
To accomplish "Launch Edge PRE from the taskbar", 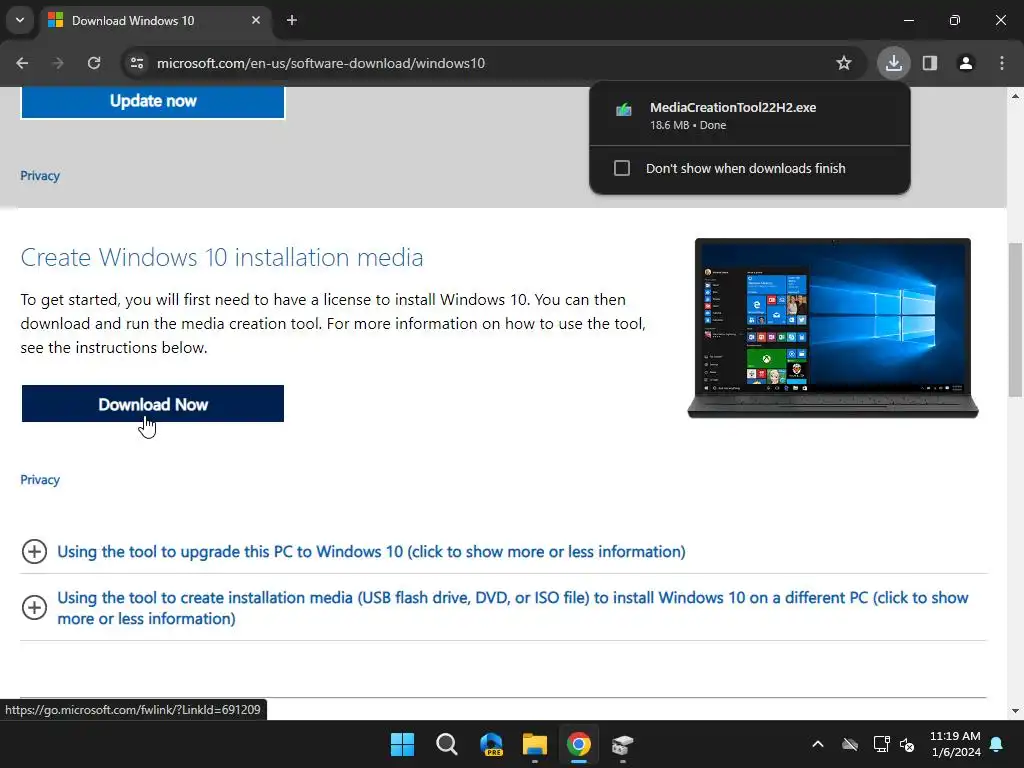I will point(491,744).
